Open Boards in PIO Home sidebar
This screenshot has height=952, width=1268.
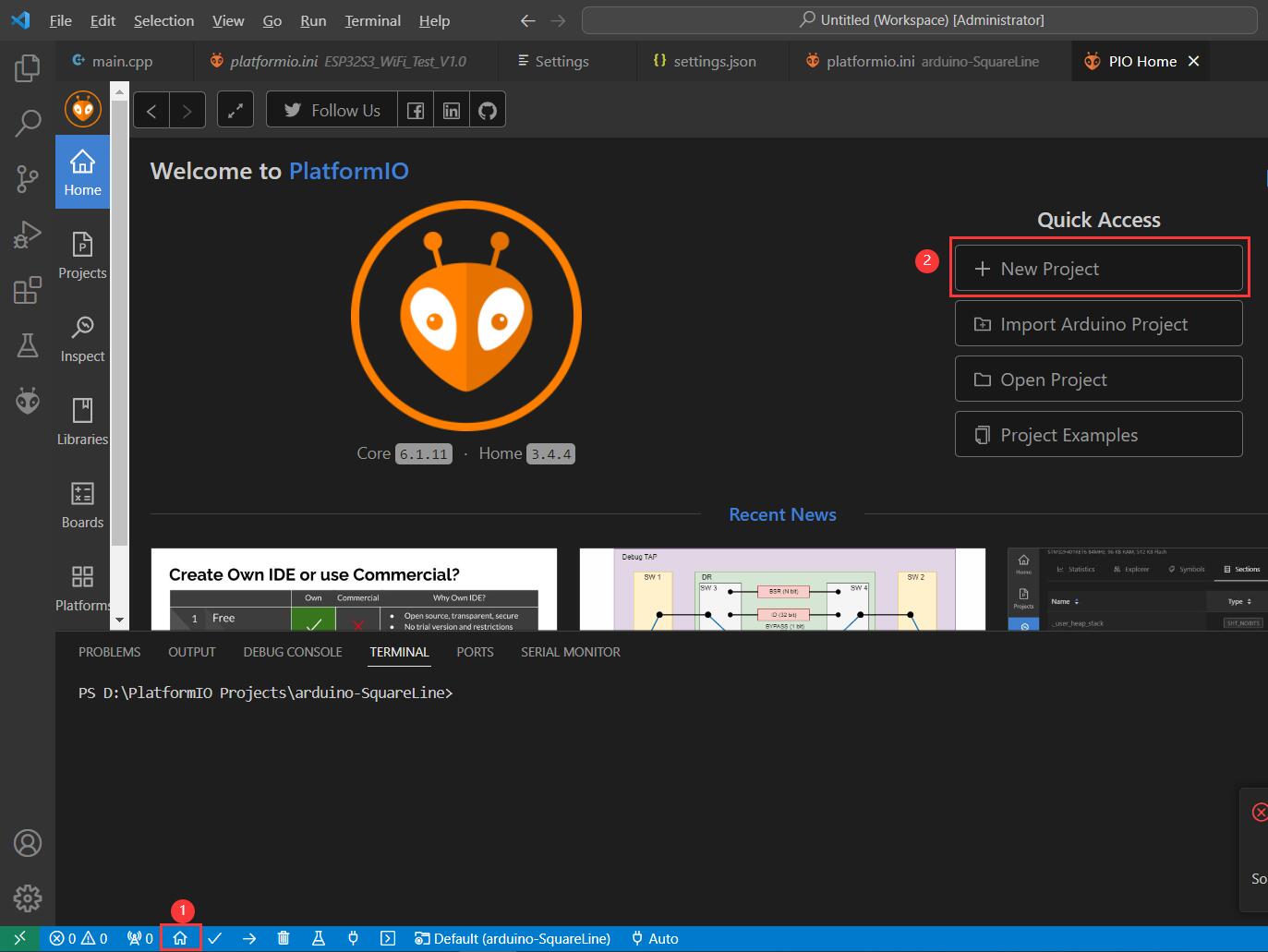(82, 504)
